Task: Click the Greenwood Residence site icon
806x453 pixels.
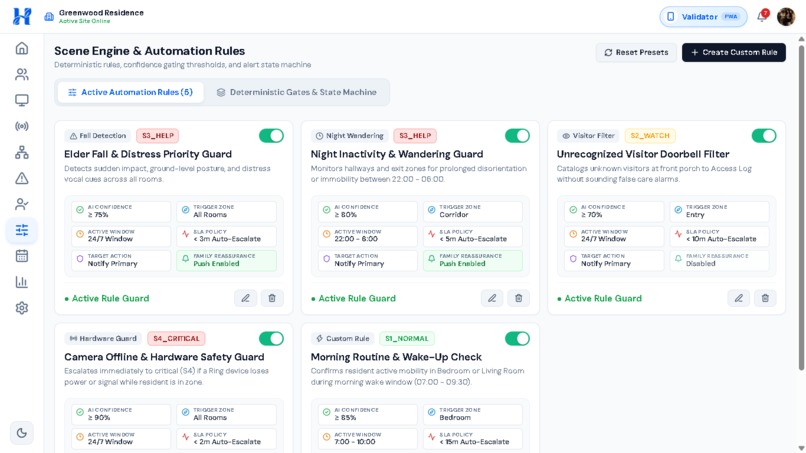Action: click(x=49, y=16)
